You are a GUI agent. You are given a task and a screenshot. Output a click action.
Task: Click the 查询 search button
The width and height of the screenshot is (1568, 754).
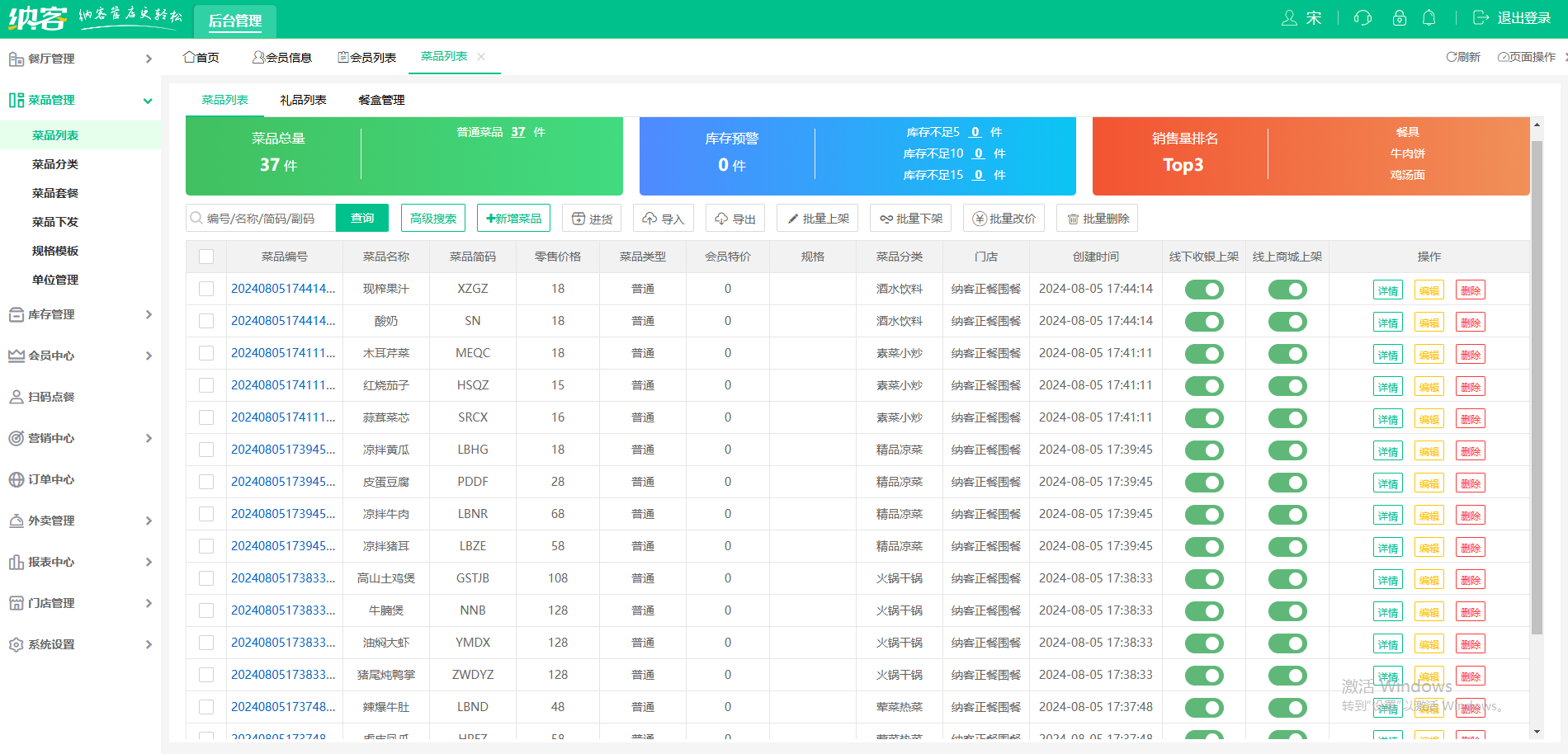pos(362,218)
